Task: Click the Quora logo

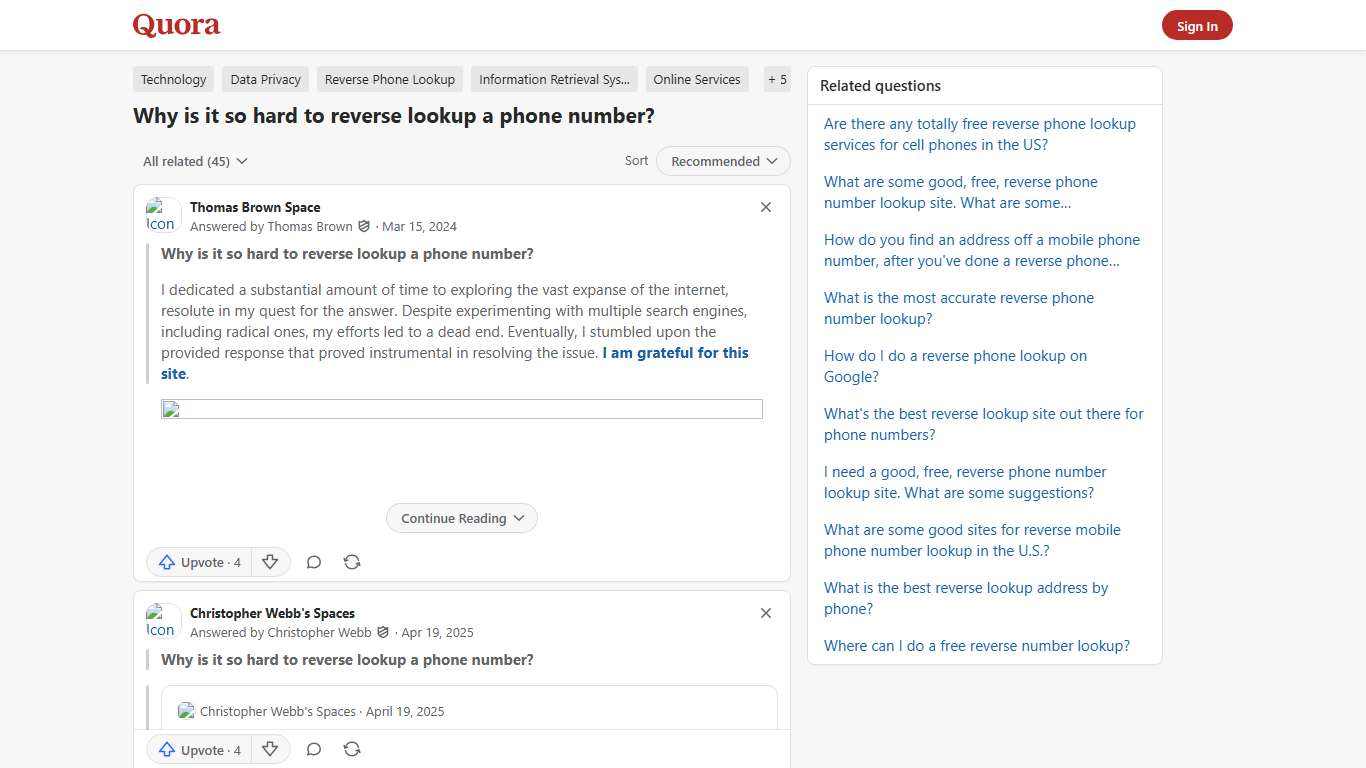Action: click(x=175, y=25)
